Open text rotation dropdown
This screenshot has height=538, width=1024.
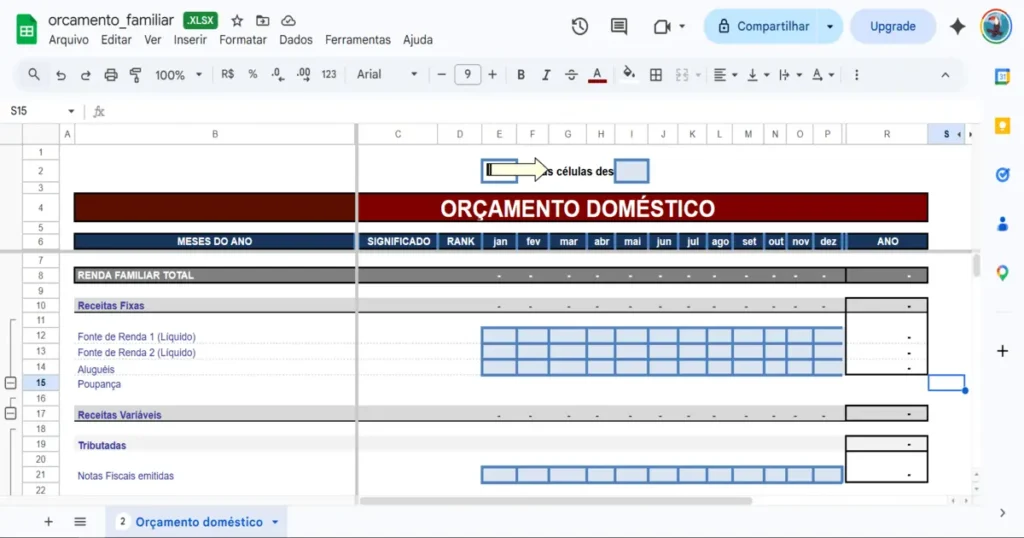click(x=823, y=75)
